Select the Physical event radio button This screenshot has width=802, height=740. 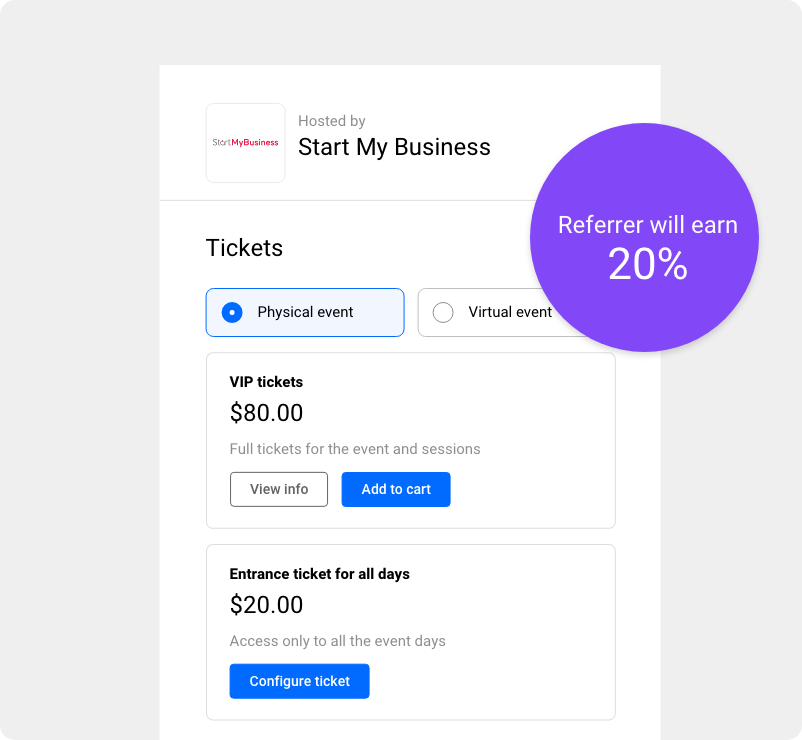(x=232, y=312)
